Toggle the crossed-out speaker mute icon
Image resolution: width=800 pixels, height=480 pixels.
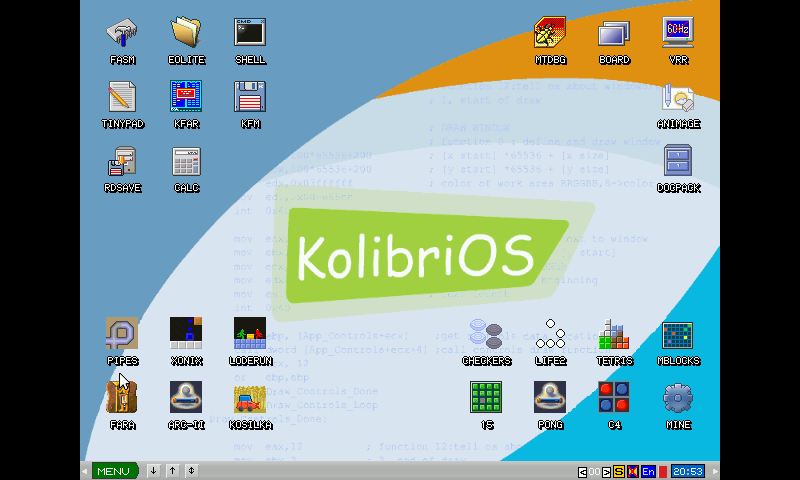tap(633, 471)
